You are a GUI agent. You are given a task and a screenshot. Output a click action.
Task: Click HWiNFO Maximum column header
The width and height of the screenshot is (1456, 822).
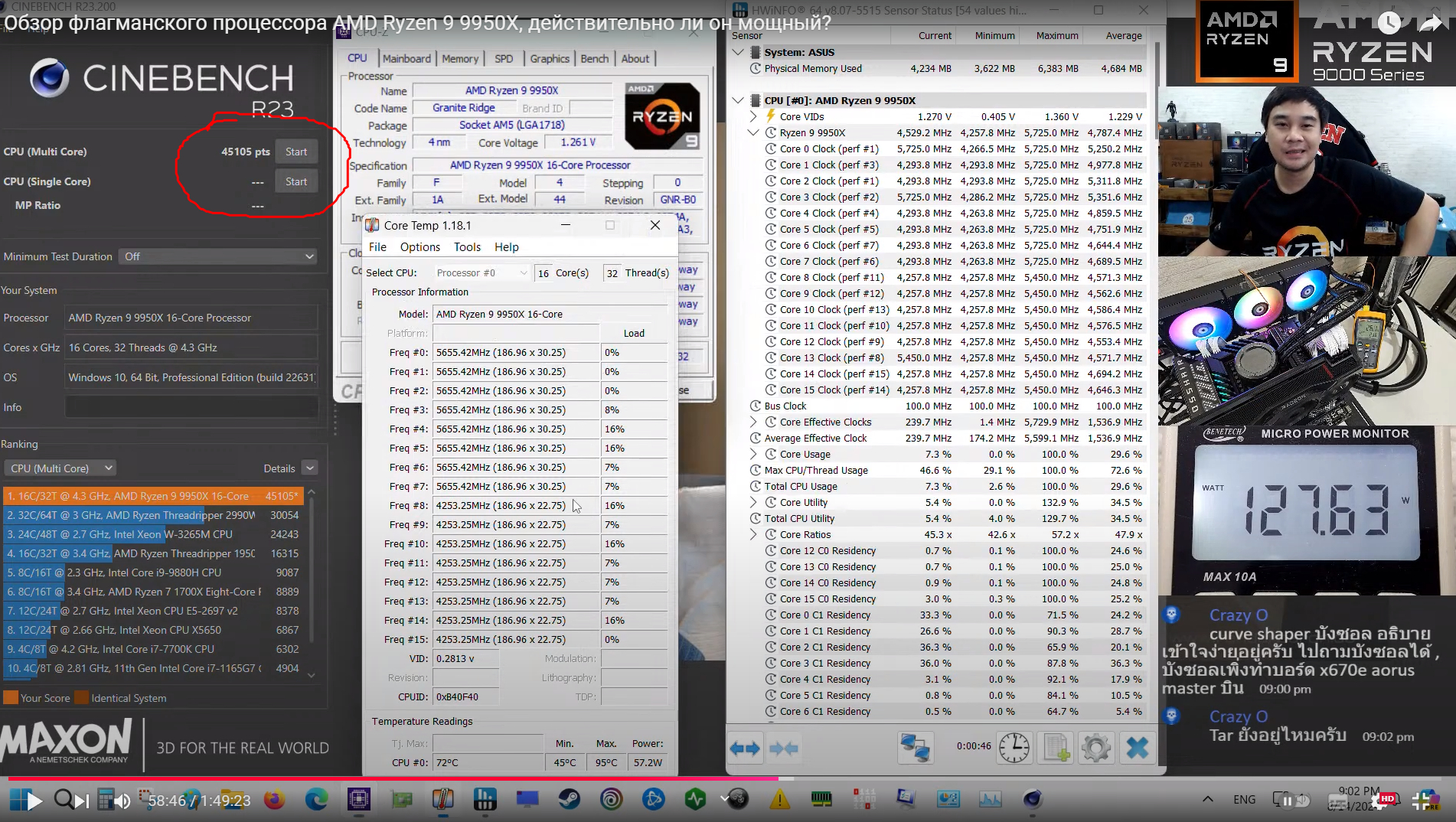click(1057, 36)
